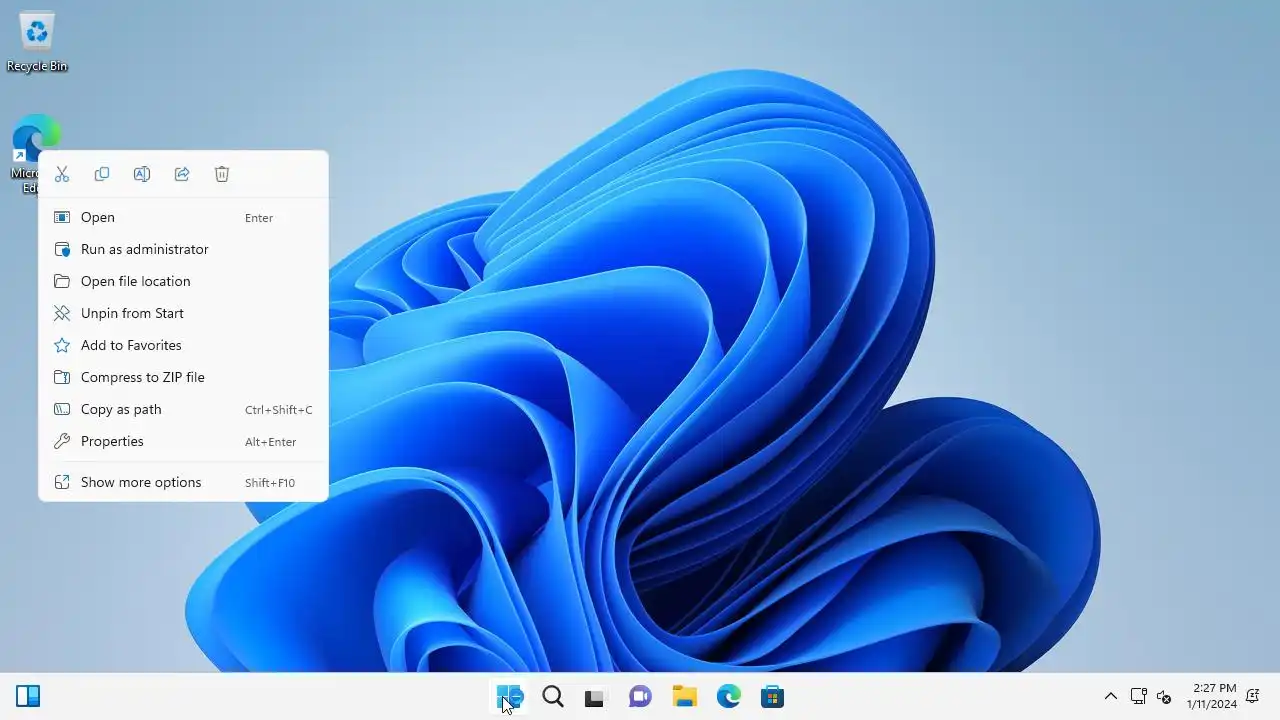Select Run as administrator
This screenshot has width=1280, height=720.
[183, 249]
